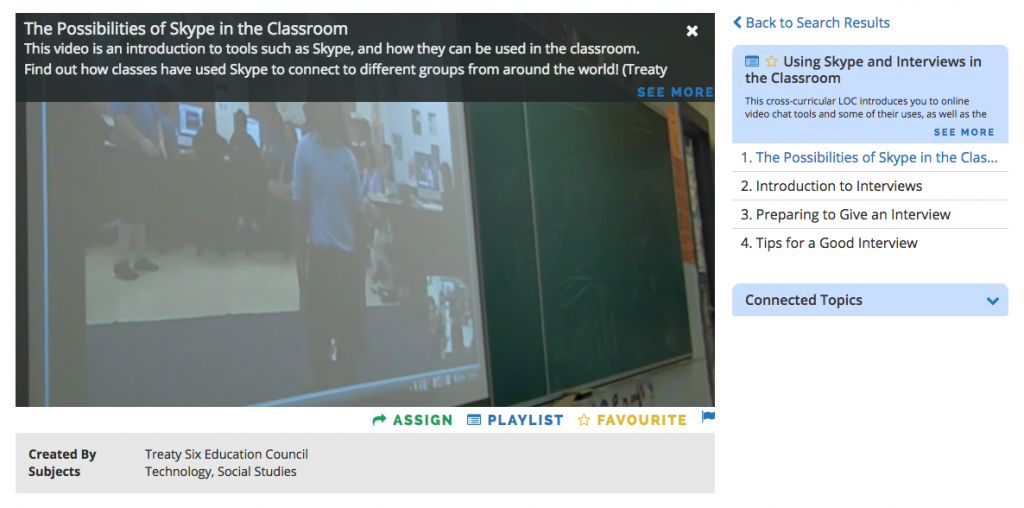Image resolution: width=1024 pixels, height=508 pixels.
Task: See more of the video description
Action: point(675,92)
